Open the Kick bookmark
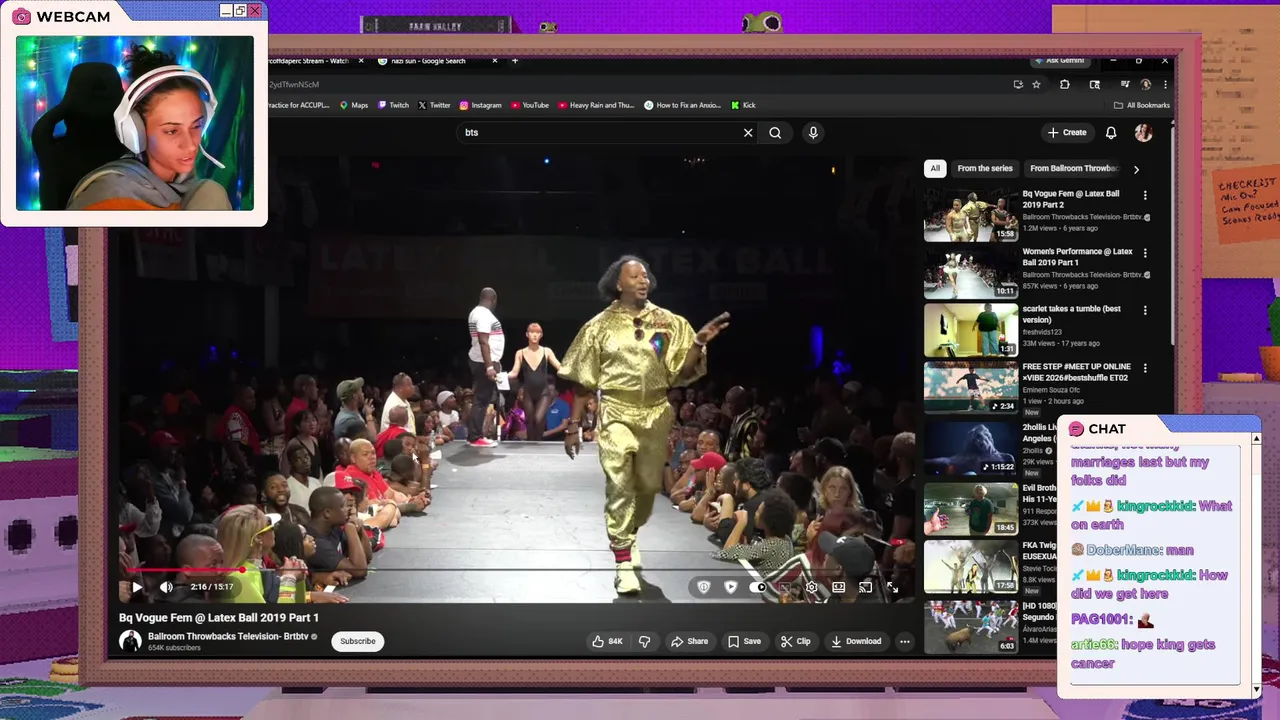1280x720 pixels. click(743, 105)
